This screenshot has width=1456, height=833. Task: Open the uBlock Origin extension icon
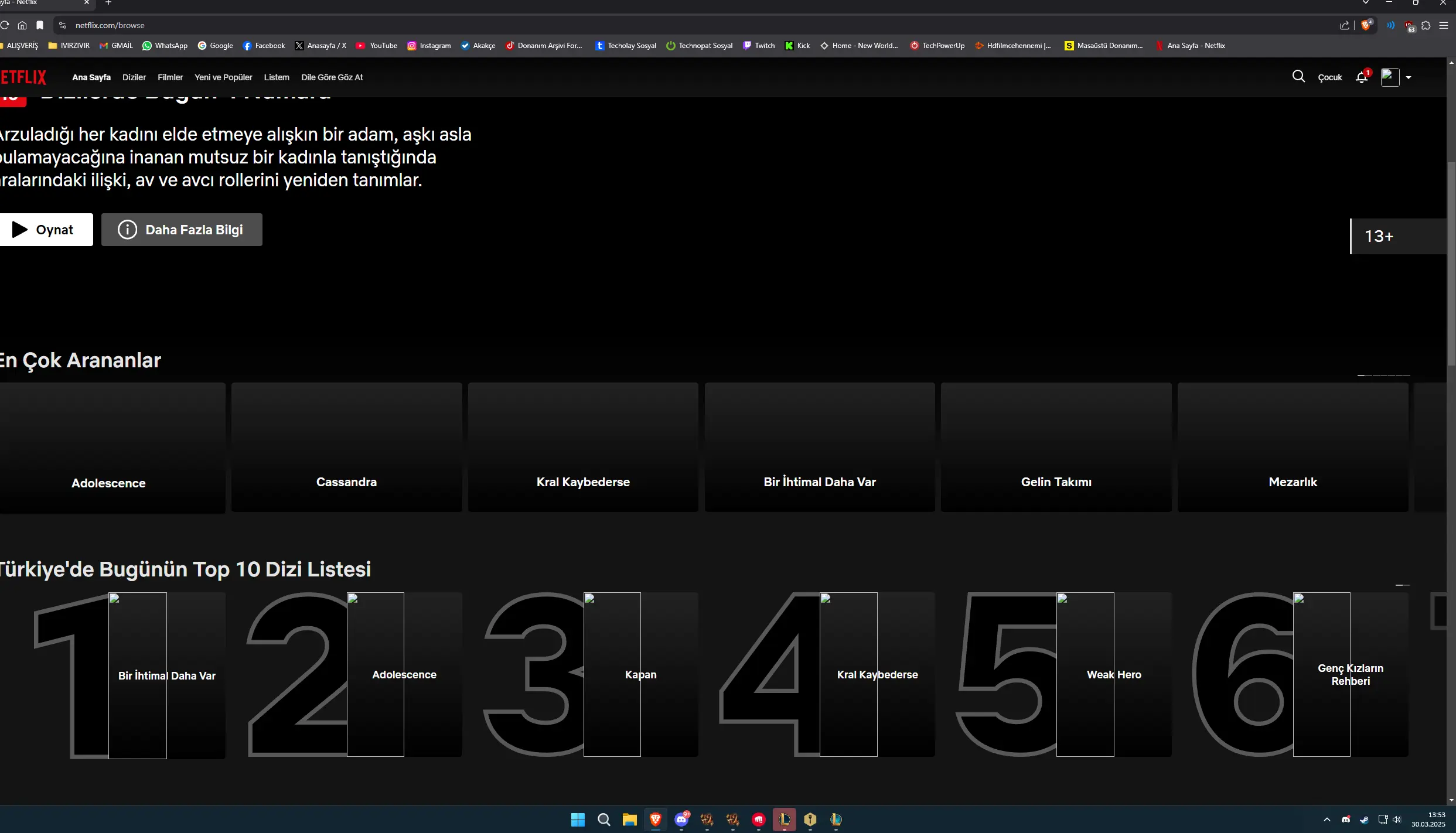pos(1410,26)
